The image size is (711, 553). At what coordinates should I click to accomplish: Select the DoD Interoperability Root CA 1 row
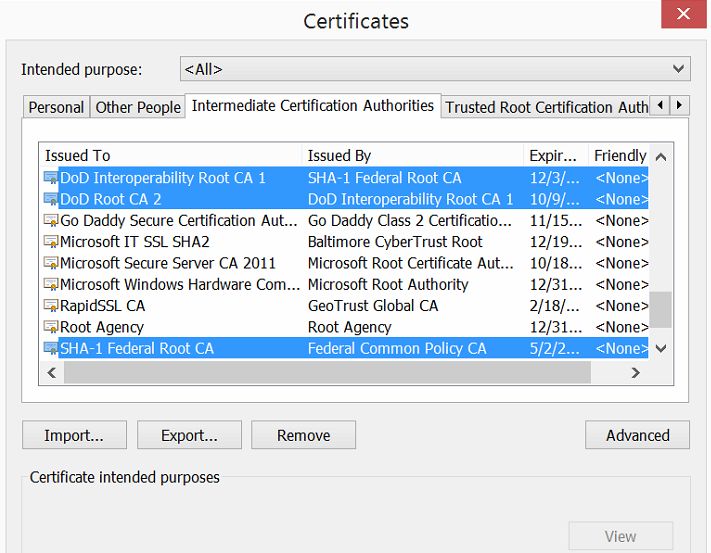[x=346, y=178]
